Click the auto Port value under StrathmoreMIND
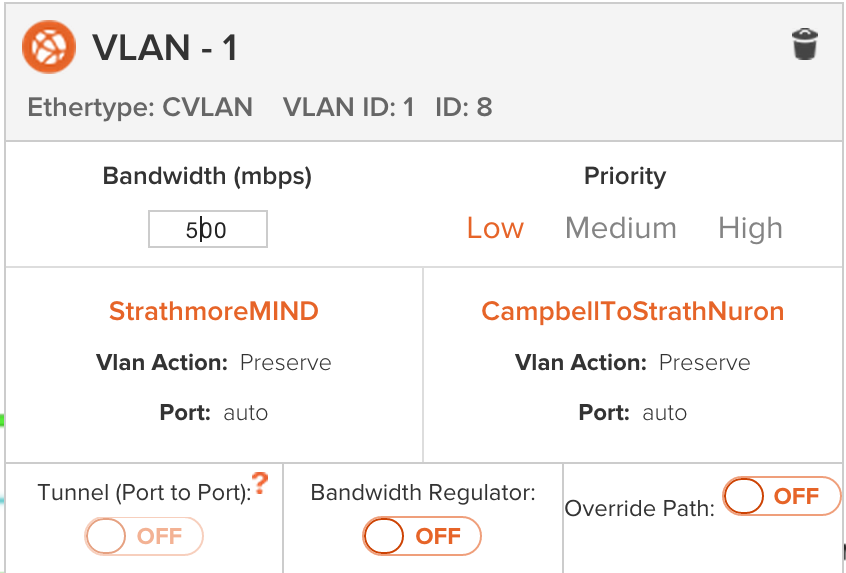 (x=245, y=412)
